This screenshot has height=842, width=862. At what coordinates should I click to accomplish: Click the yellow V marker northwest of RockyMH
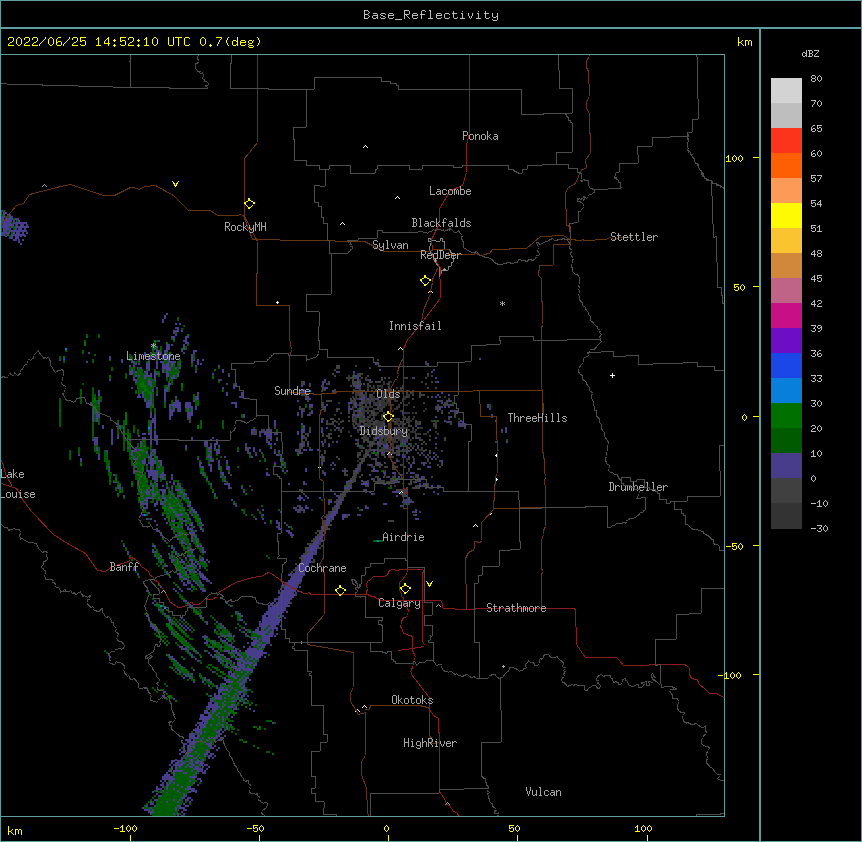point(175,184)
